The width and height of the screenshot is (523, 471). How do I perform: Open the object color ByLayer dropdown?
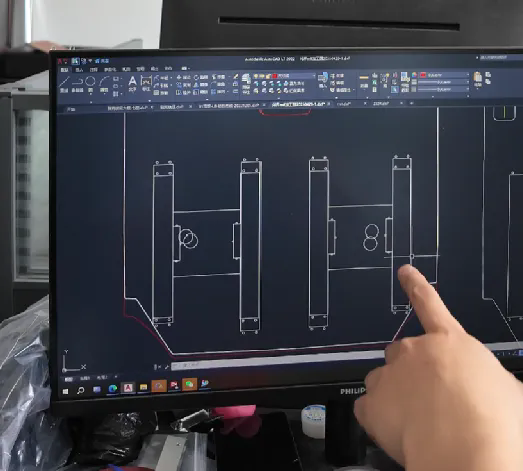coord(445,75)
